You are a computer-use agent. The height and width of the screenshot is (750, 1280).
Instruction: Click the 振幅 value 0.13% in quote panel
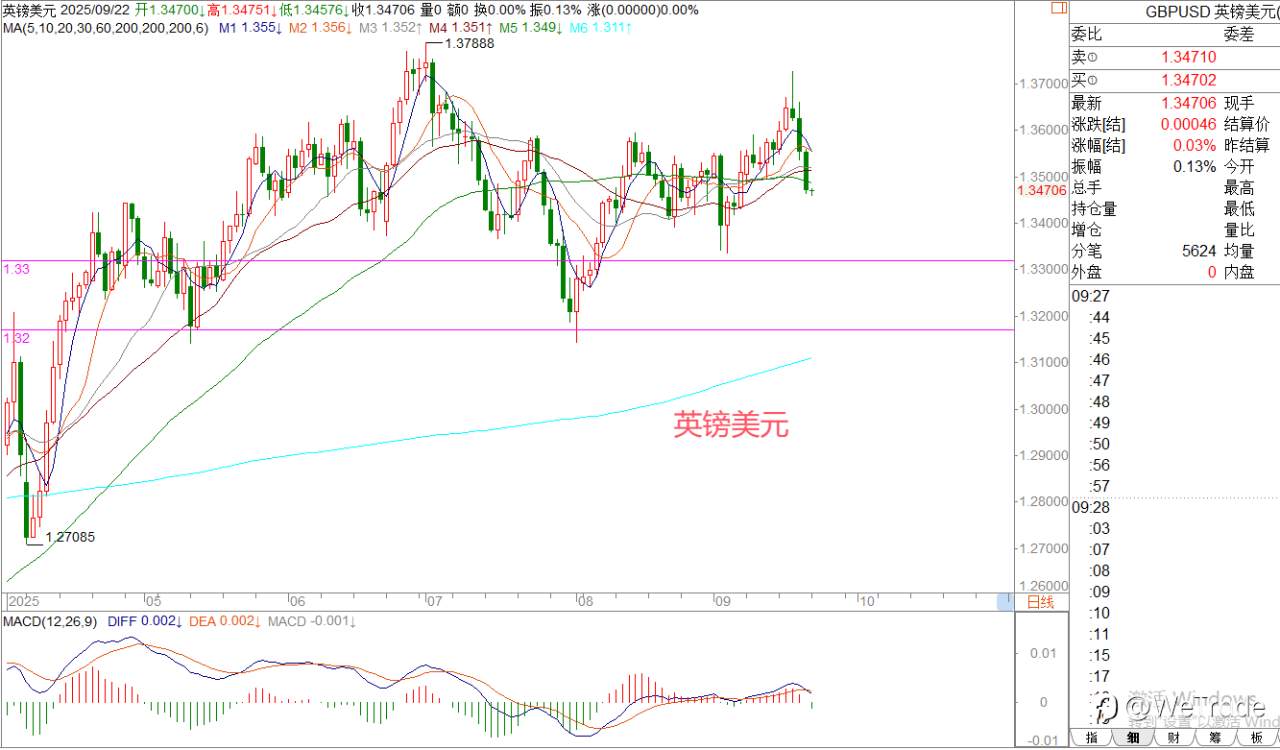(1195, 166)
